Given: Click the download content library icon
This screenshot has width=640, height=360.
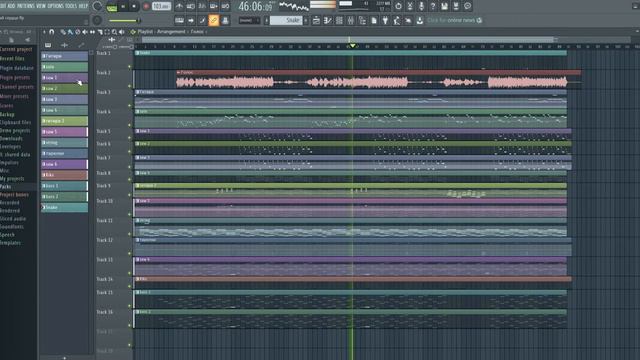Looking at the screenshot, I should (x=420, y=20).
